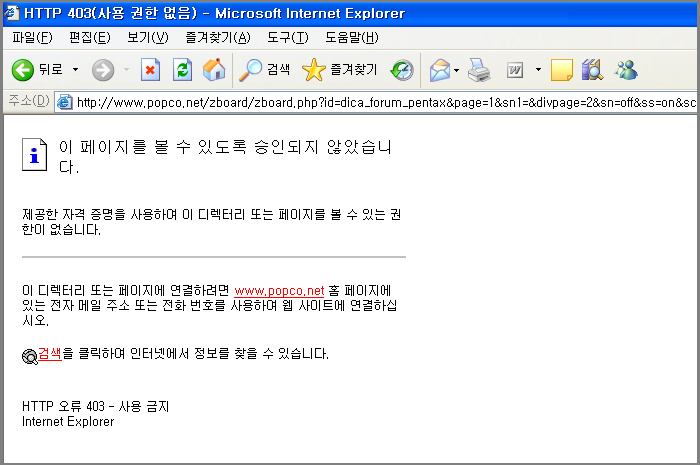Image resolution: width=700 pixels, height=465 pixels.
Task: Click the Stop loading icon
Action: click(150, 70)
